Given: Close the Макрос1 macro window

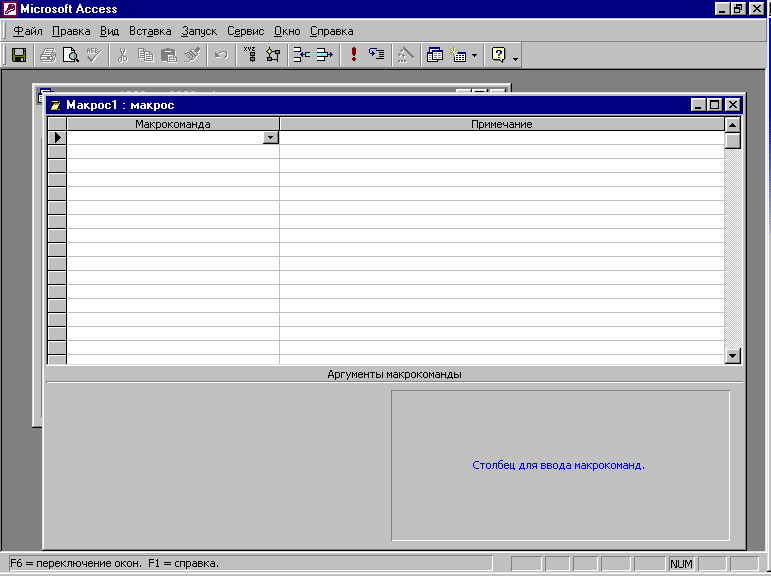Looking at the screenshot, I should click(733, 105).
